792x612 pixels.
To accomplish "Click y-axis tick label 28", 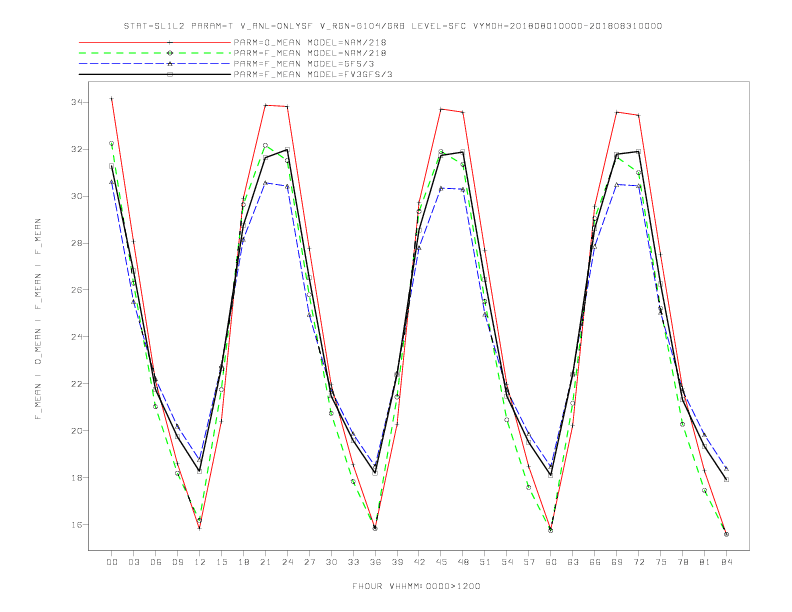I will click(77, 243).
